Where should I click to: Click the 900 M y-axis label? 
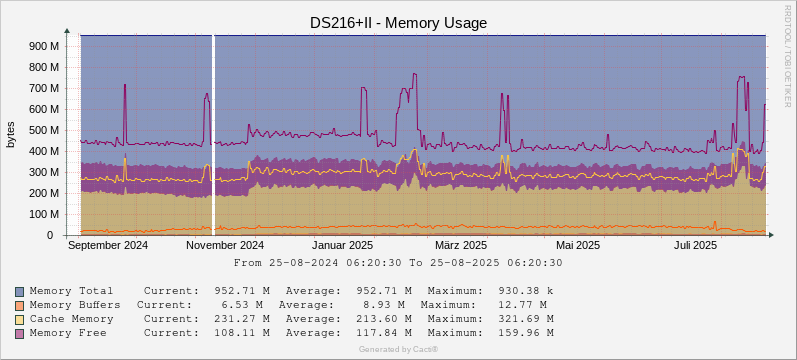tap(45, 46)
